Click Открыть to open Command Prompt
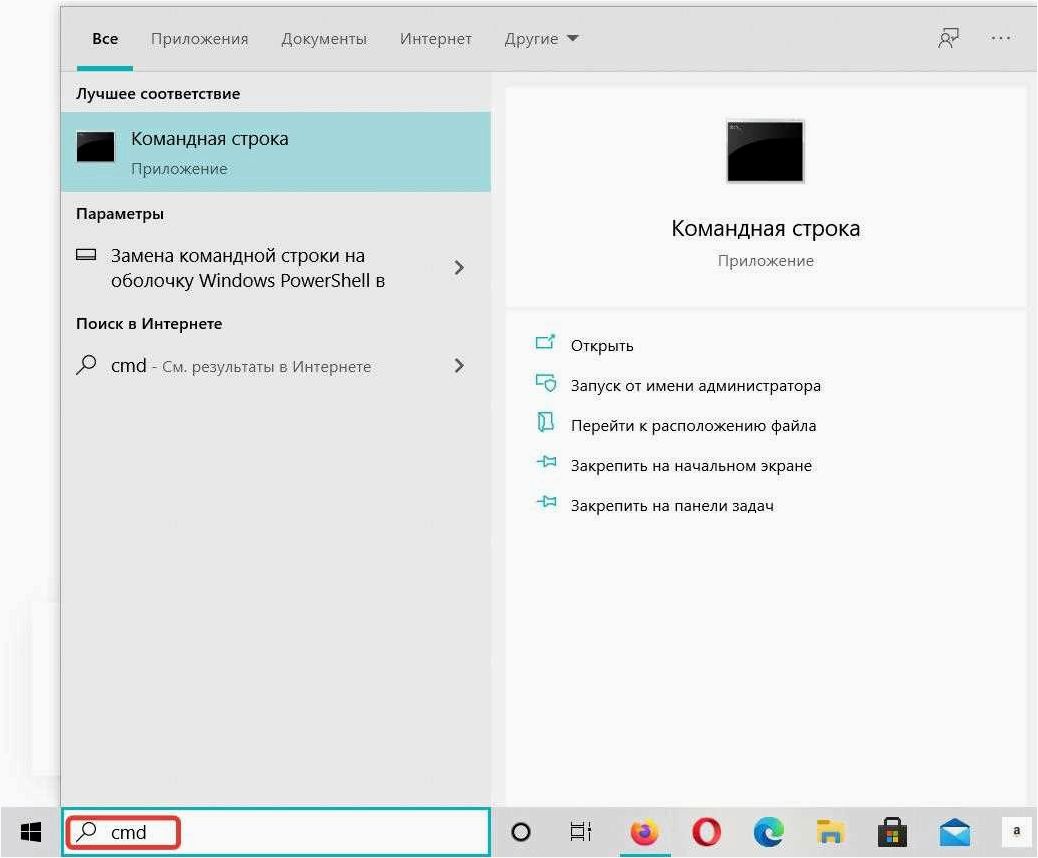This screenshot has width=1038, height=858. point(602,346)
